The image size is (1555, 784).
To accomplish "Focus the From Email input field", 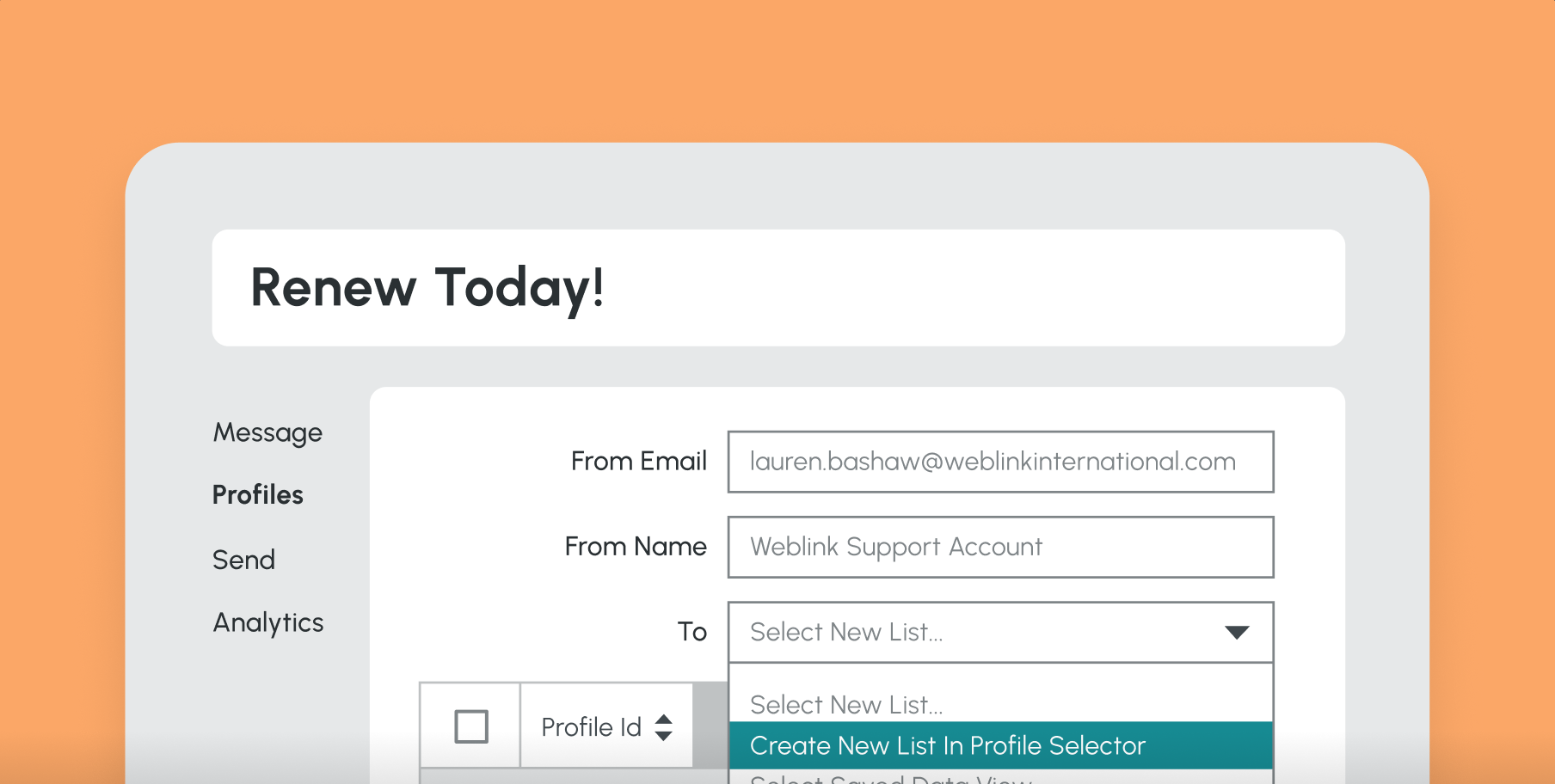I will [999, 462].
